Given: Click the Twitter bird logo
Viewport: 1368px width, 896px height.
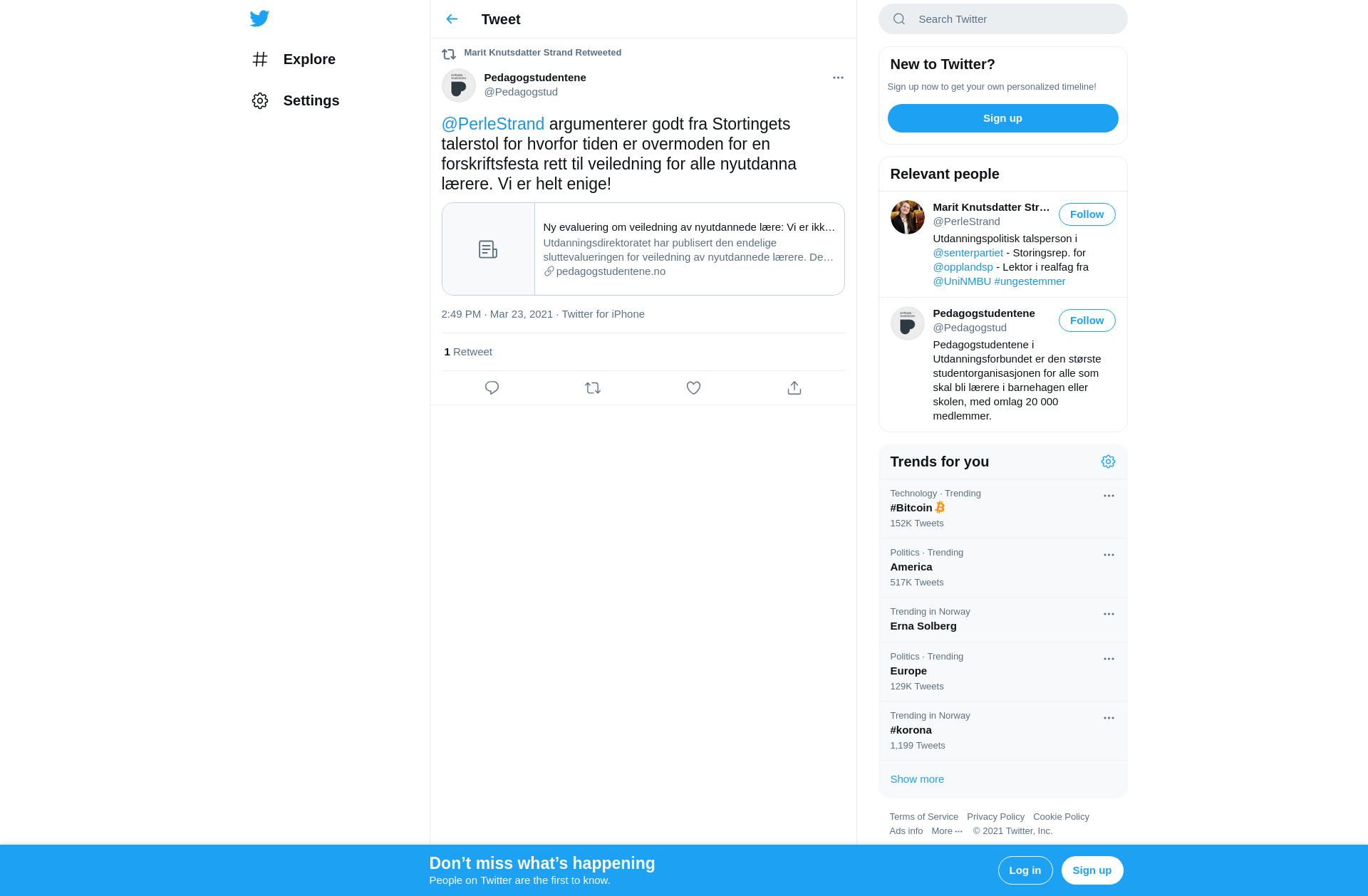Looking at the screenshot, I should click(x=259, y=19).
